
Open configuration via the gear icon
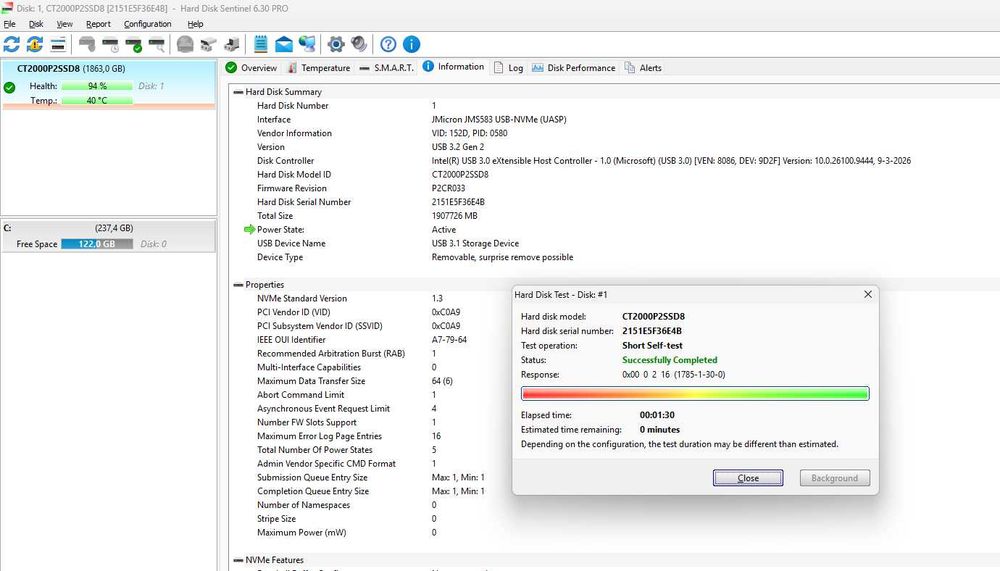335,44
